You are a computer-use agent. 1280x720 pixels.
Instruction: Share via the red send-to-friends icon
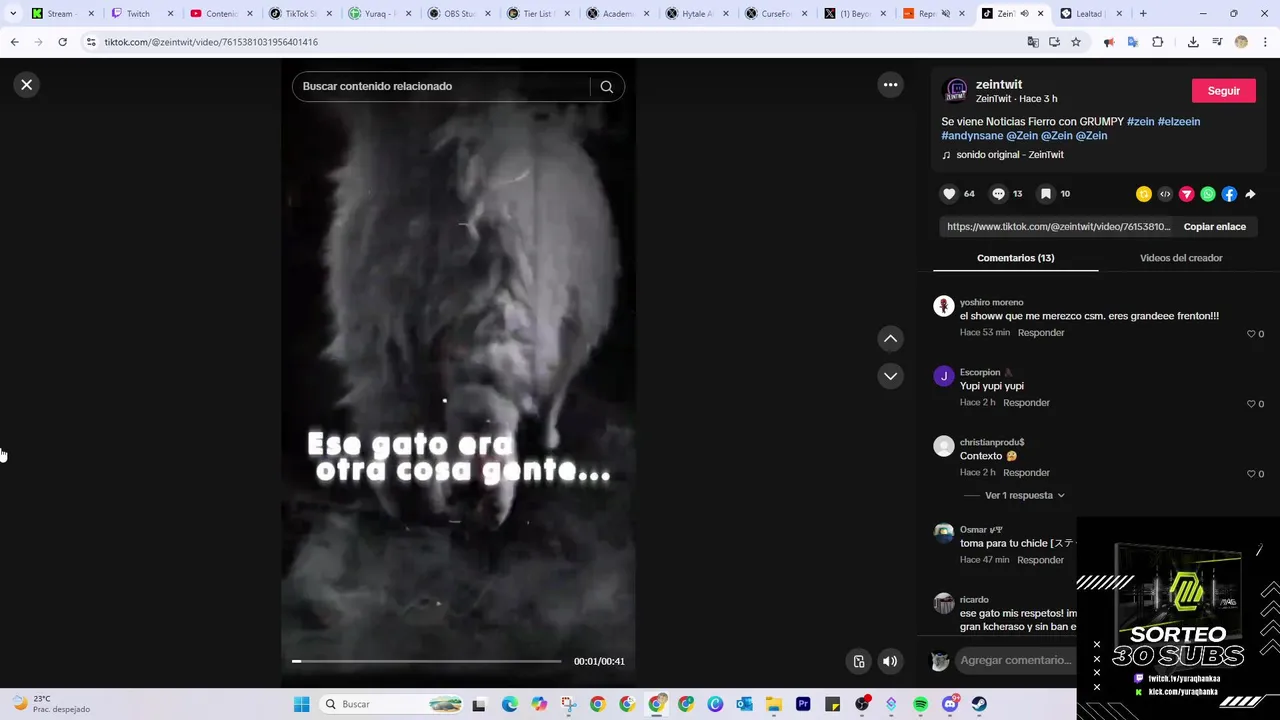[1187, 194]
